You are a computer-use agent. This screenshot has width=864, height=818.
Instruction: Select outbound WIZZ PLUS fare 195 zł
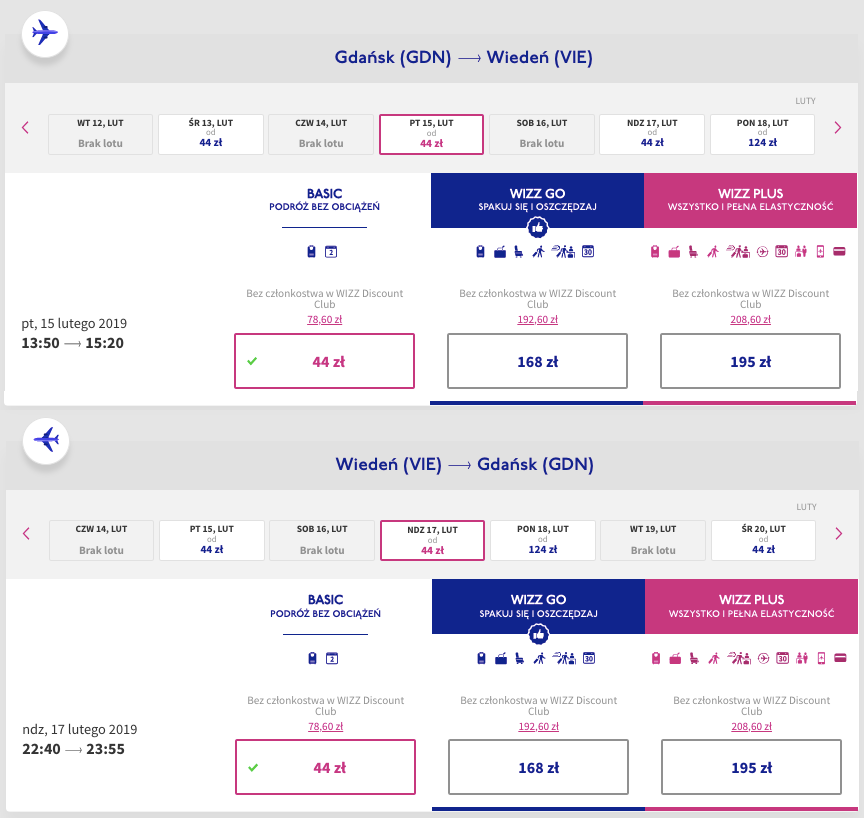750,361
